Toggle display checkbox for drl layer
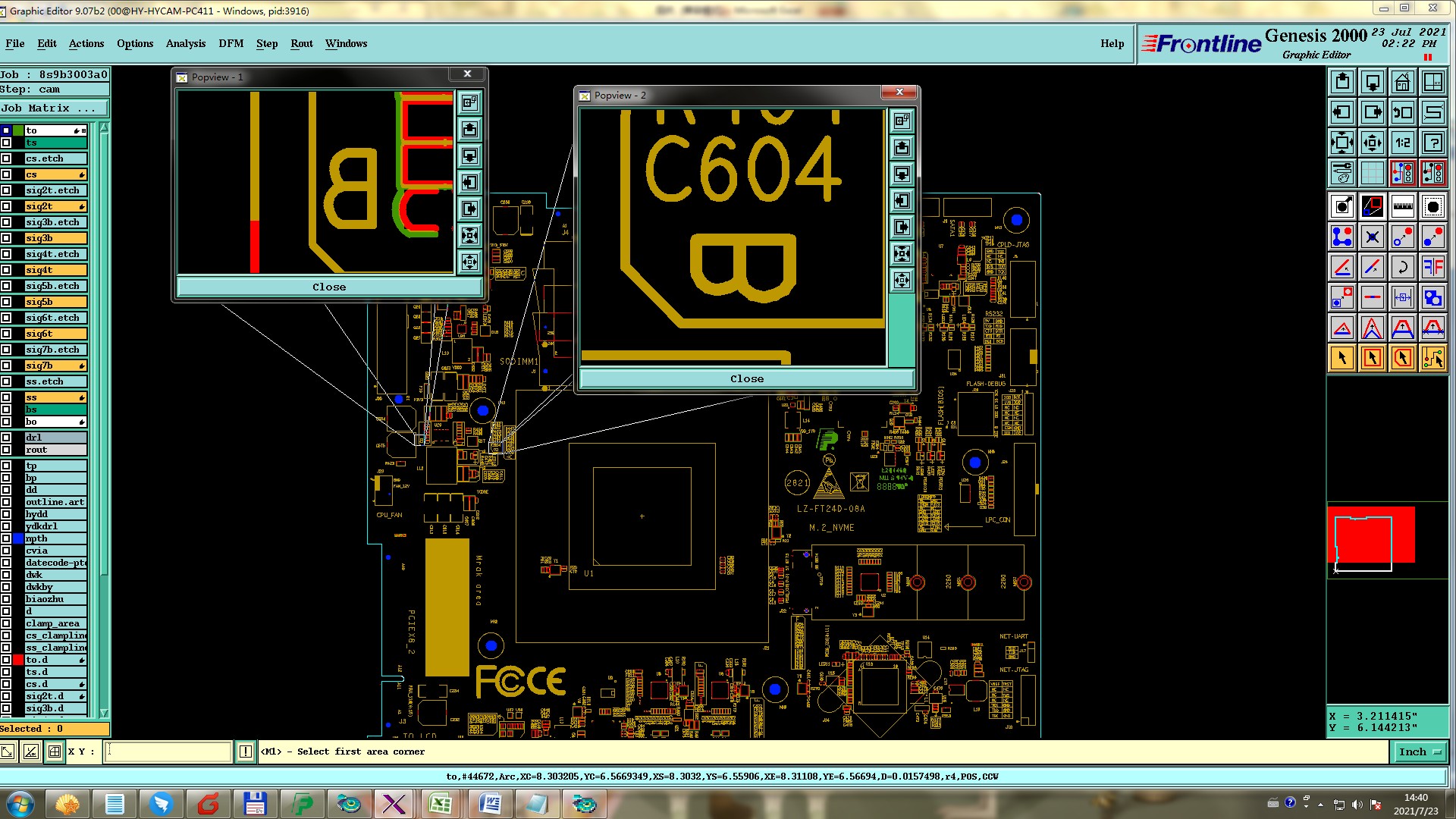This screenshot has width=1456, height=819. click(6, 438)
